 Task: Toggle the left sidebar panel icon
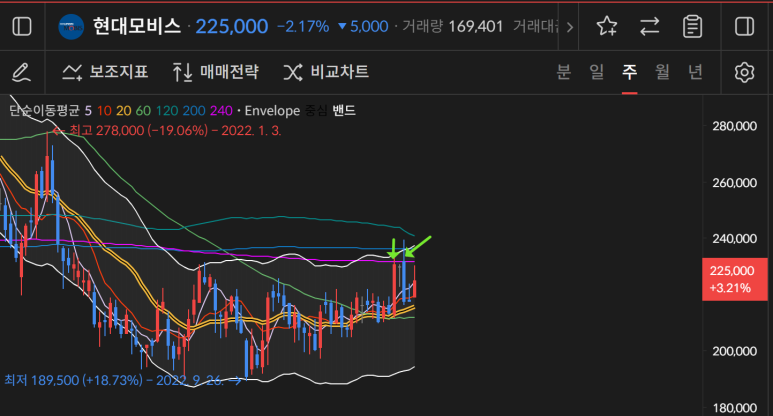tap(22, 27)
